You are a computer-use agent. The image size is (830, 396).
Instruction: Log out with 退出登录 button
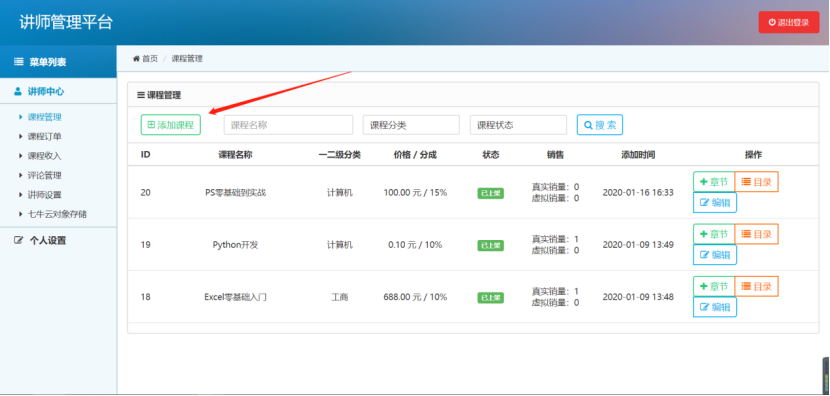point(789,22)
